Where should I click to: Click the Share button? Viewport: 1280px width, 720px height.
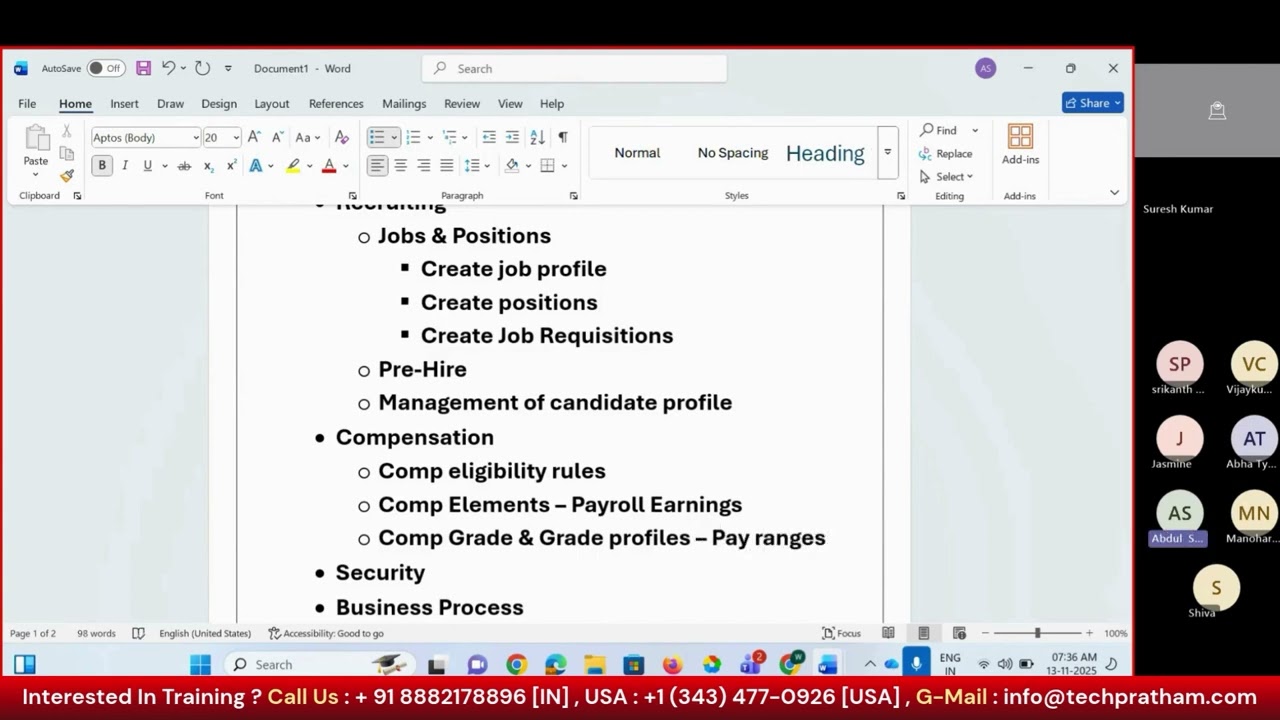click(x=1093, y=103)
